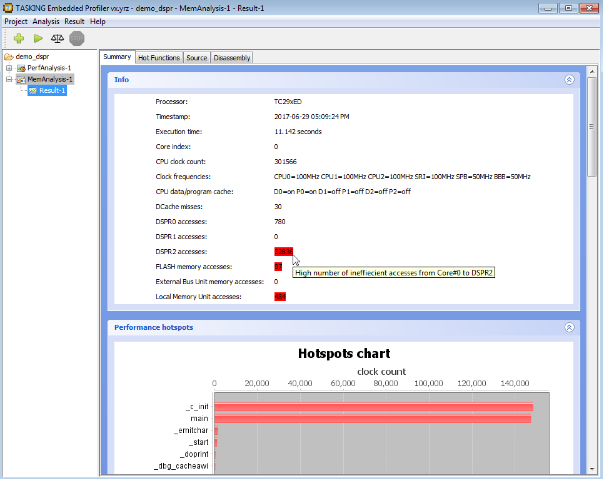Click the gray stop sign icon
603x479 pixels.
tap(77, 38)
